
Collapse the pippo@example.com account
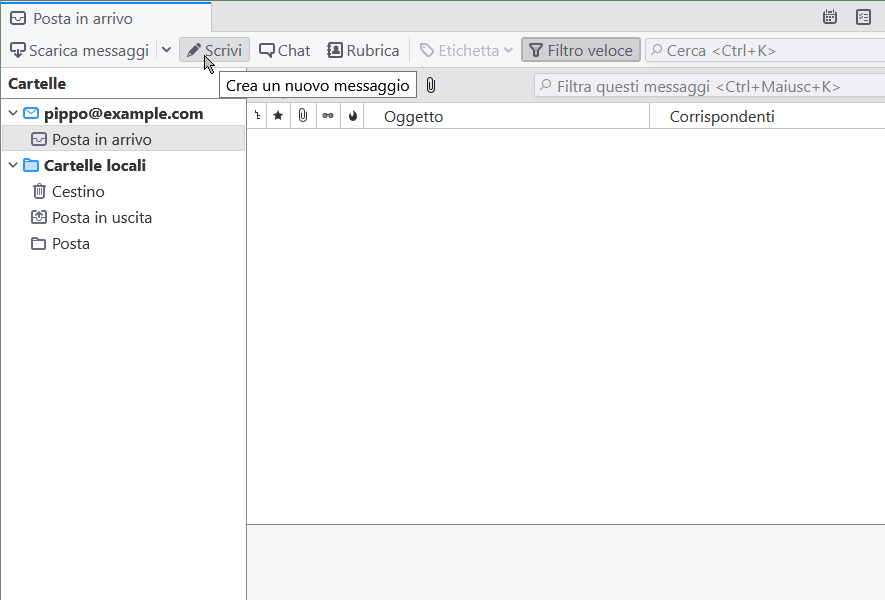point(13,113)
